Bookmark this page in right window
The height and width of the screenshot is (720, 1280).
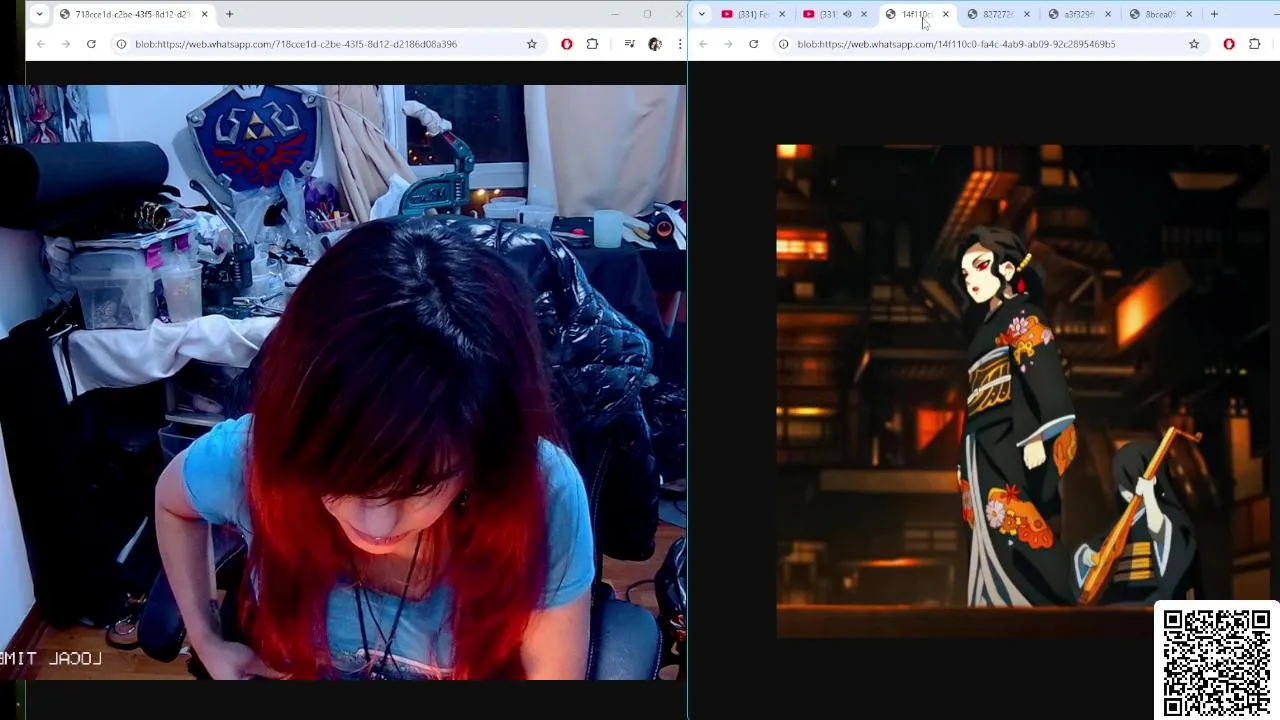coord(1194,44)
